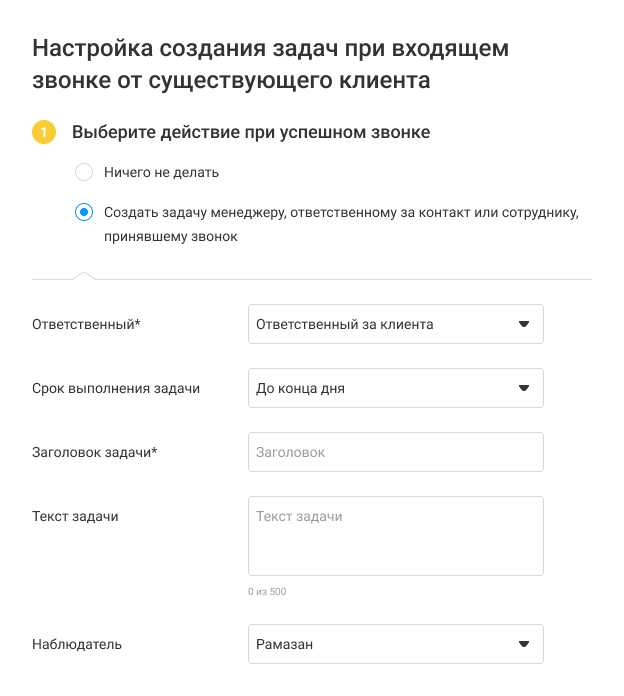Click the arrow icon in the Наблюдатель field

[x=523, y=644]
